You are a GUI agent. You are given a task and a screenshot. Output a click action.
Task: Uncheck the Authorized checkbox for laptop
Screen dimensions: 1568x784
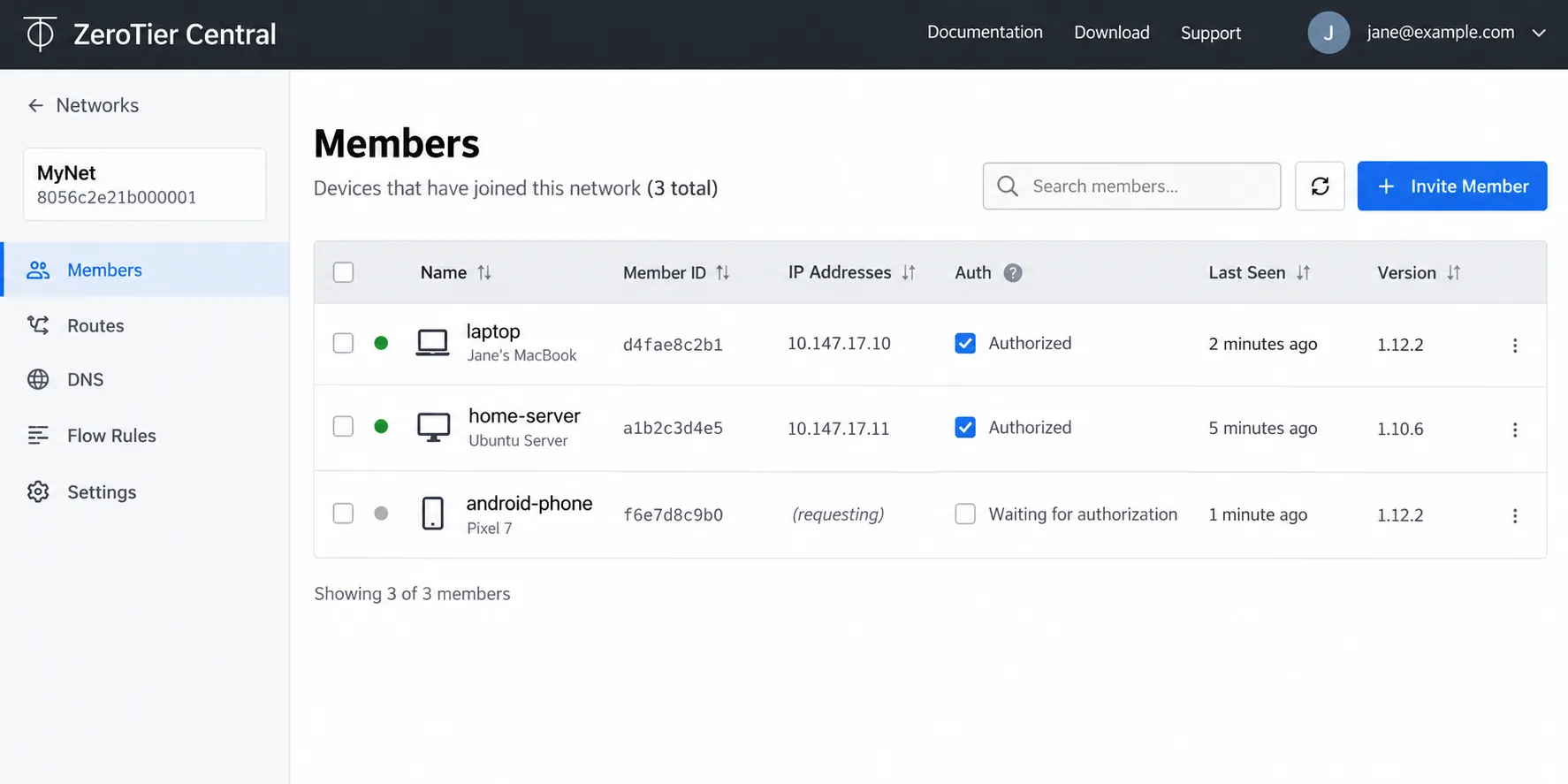click(965, 343)
